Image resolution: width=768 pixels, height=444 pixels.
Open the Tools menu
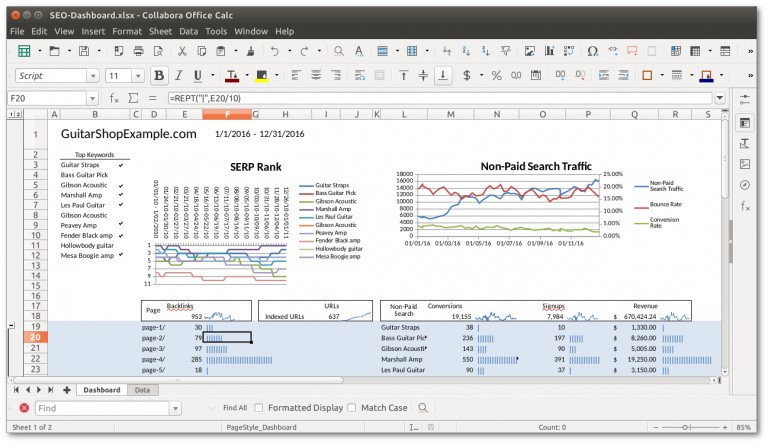pos(216,31)
